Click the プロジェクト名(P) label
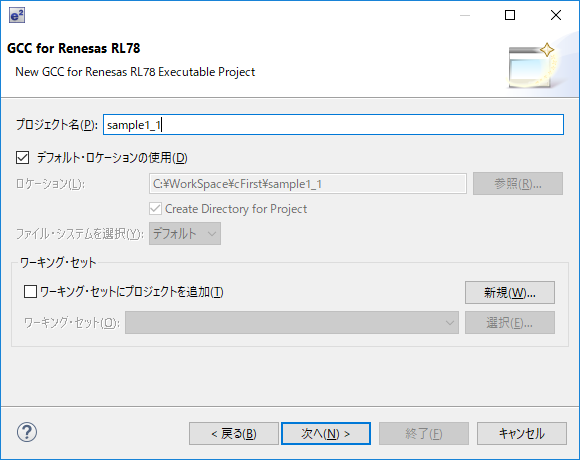 point(57,125)
